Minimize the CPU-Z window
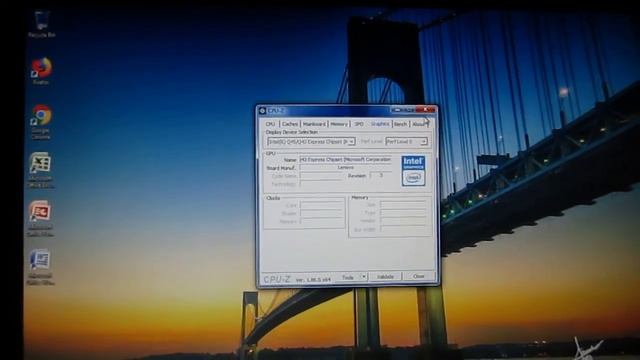Viewport: 640px width, 360px height. 396,110
